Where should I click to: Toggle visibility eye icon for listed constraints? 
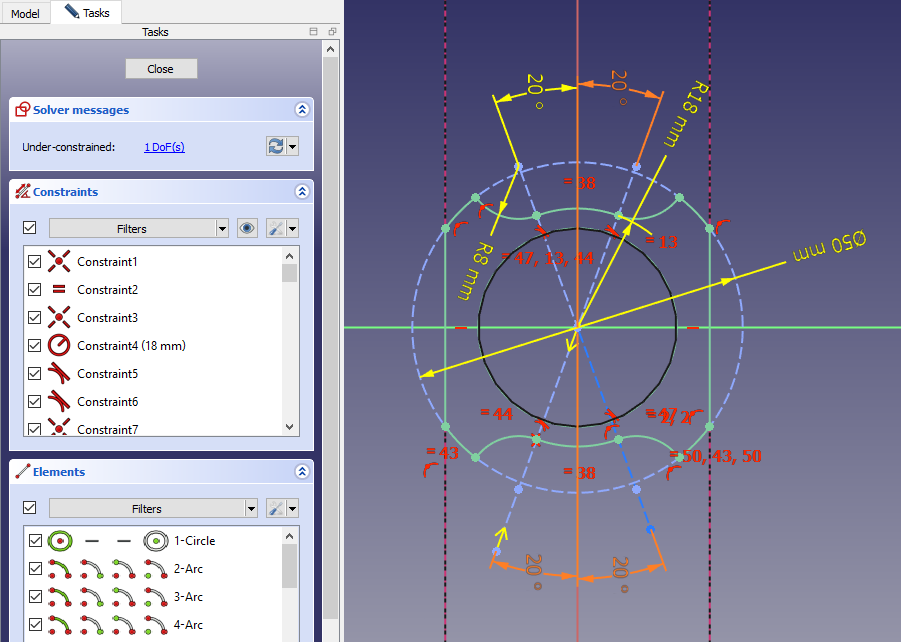[x=247, y=229]
